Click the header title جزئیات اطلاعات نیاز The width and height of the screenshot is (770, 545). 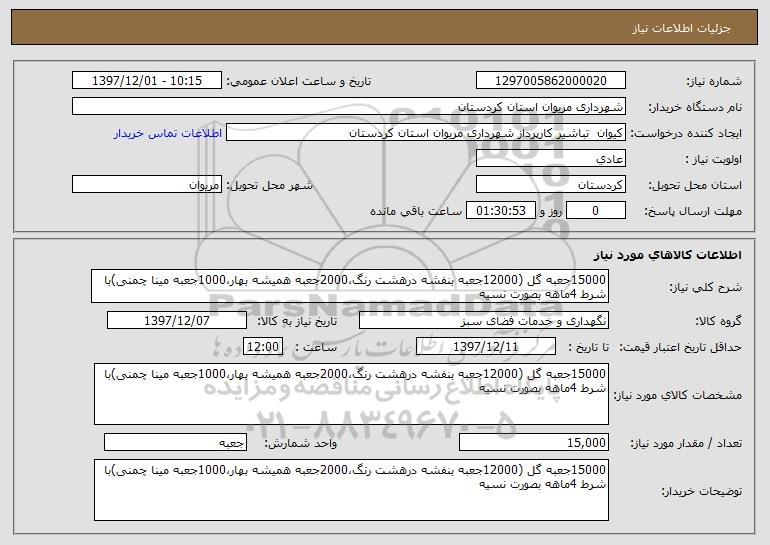(x=681, y=28)
